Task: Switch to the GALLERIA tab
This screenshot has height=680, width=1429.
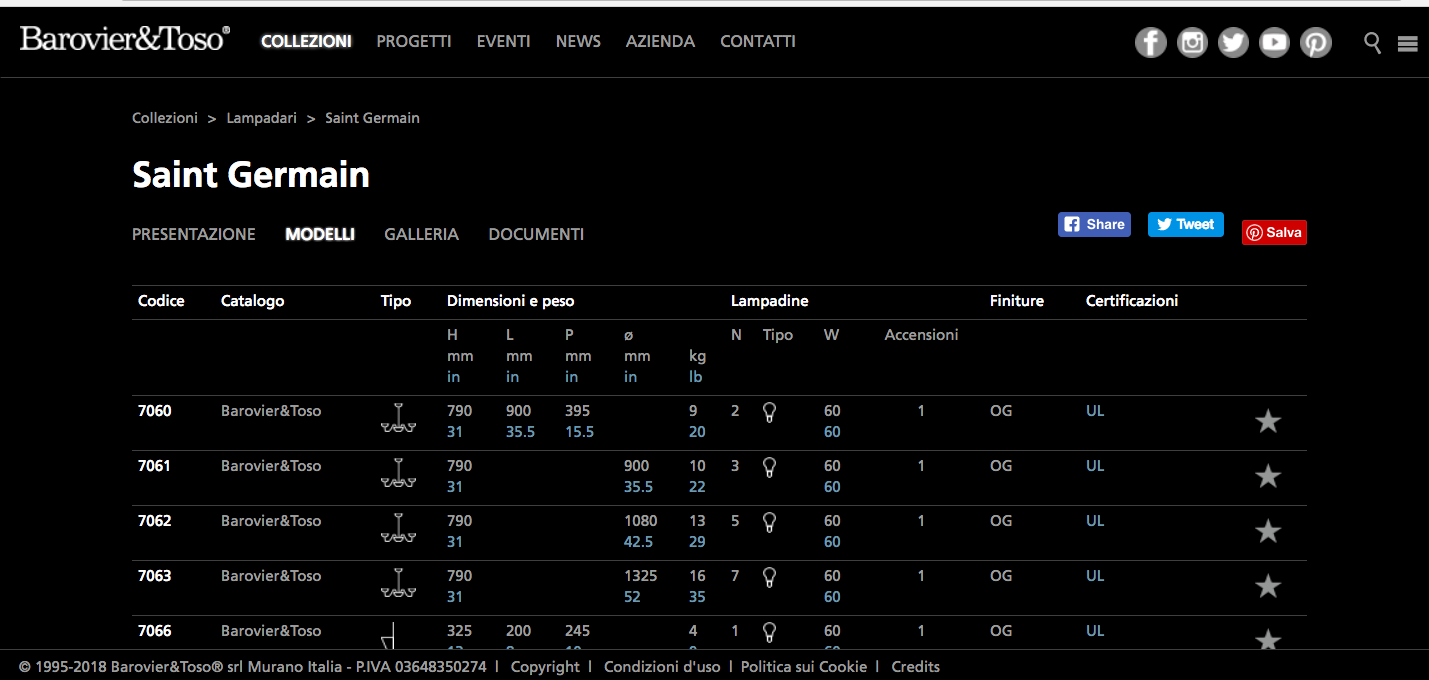Action: (421, 234)
